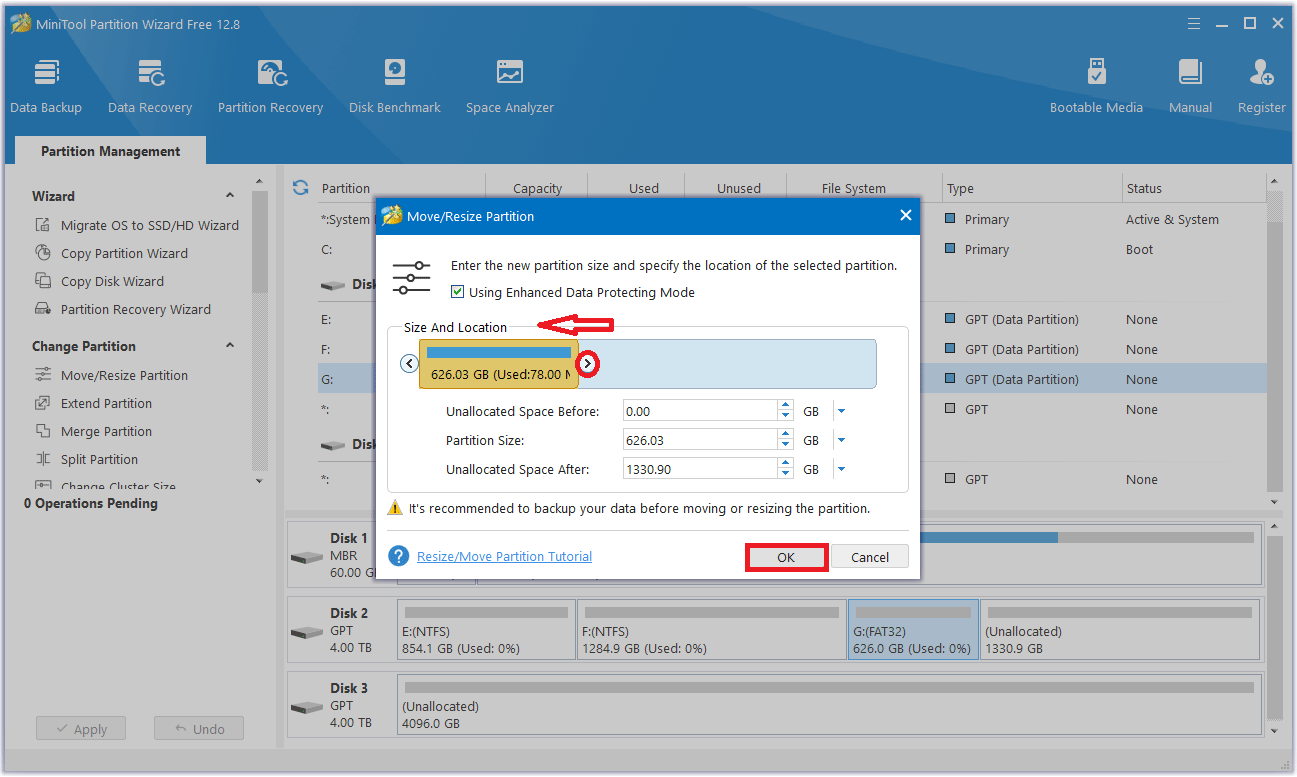The width and height of the screenshot is (1297, 777).
Task: Select F:(NTFS) block in Disk 2 map
Action: 711,629
